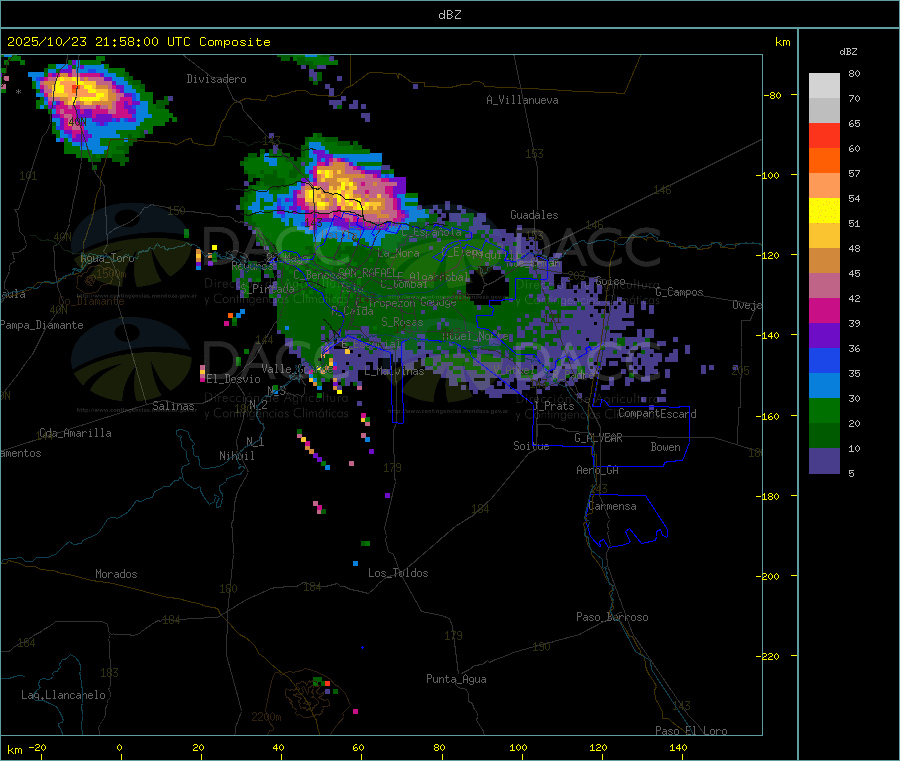Select the red 65 dBZ legend swatch
This screenshot has height=761, width=900.
pos(824,135)
